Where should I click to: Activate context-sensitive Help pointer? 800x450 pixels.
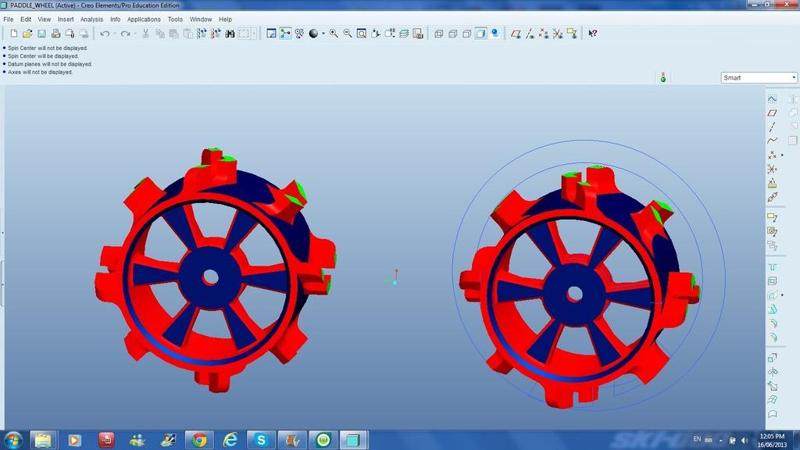pos(593,34)
